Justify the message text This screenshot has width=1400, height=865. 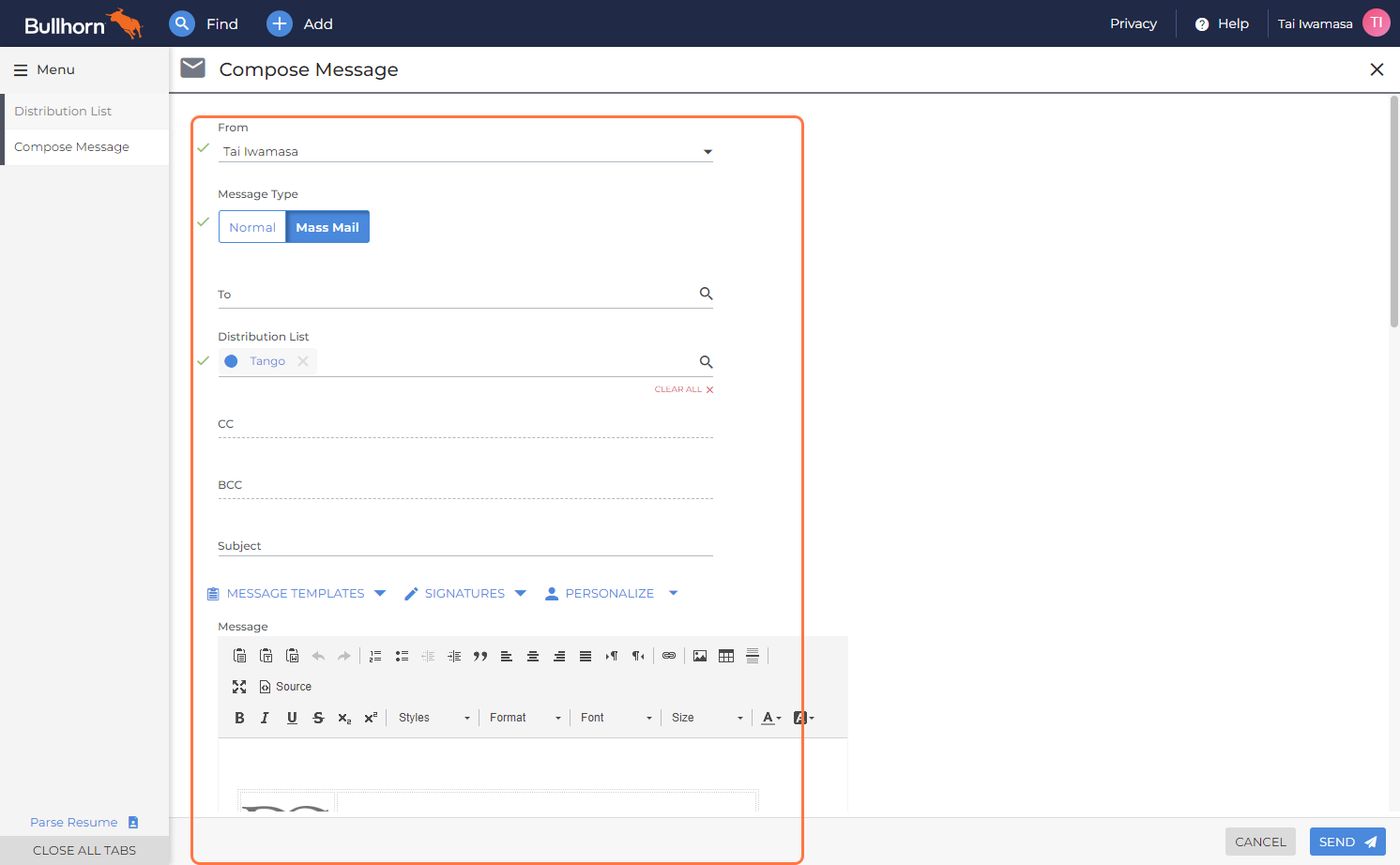(586, 656)
